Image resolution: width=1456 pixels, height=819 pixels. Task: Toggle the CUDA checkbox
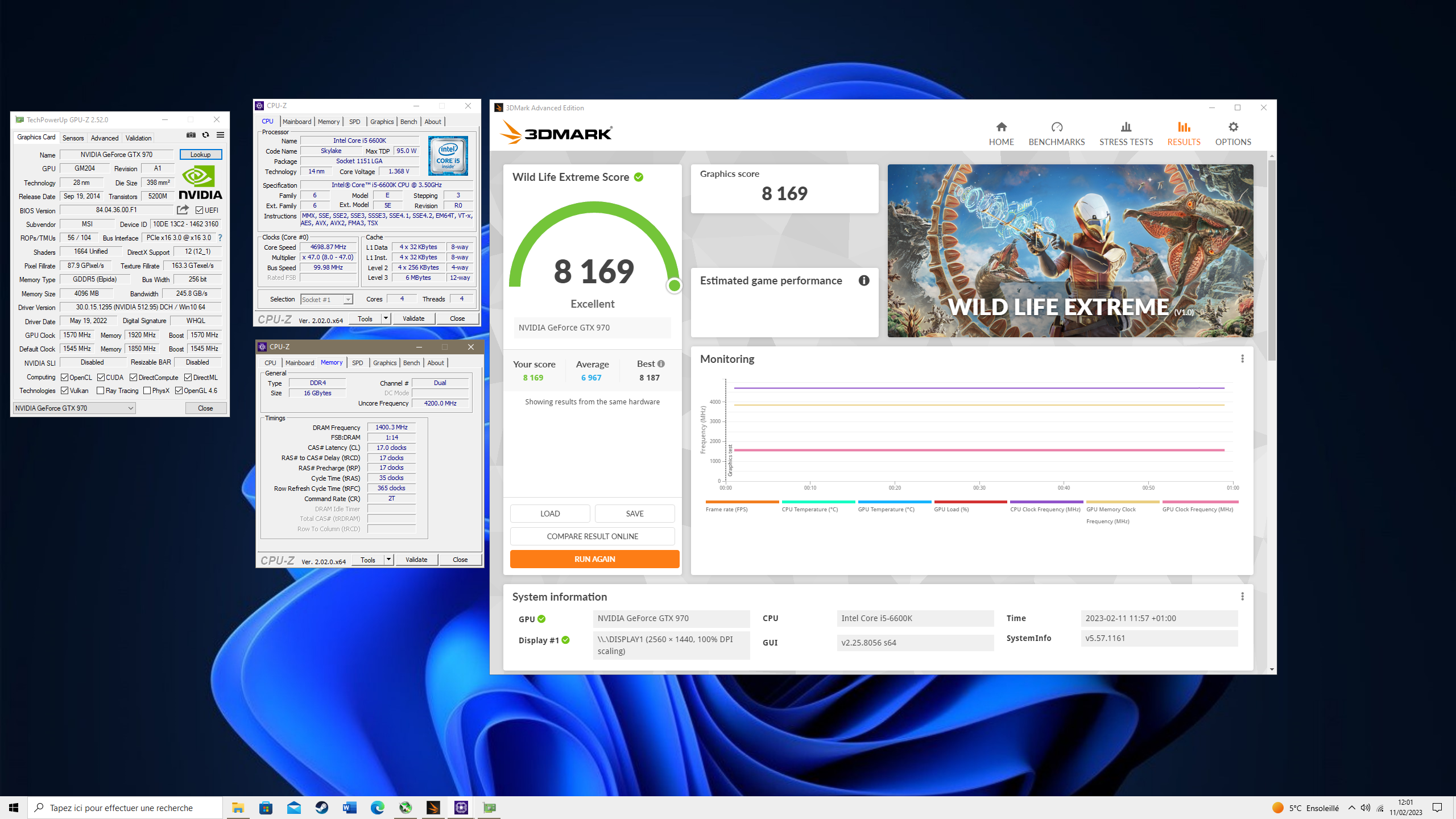pos(101,378)
